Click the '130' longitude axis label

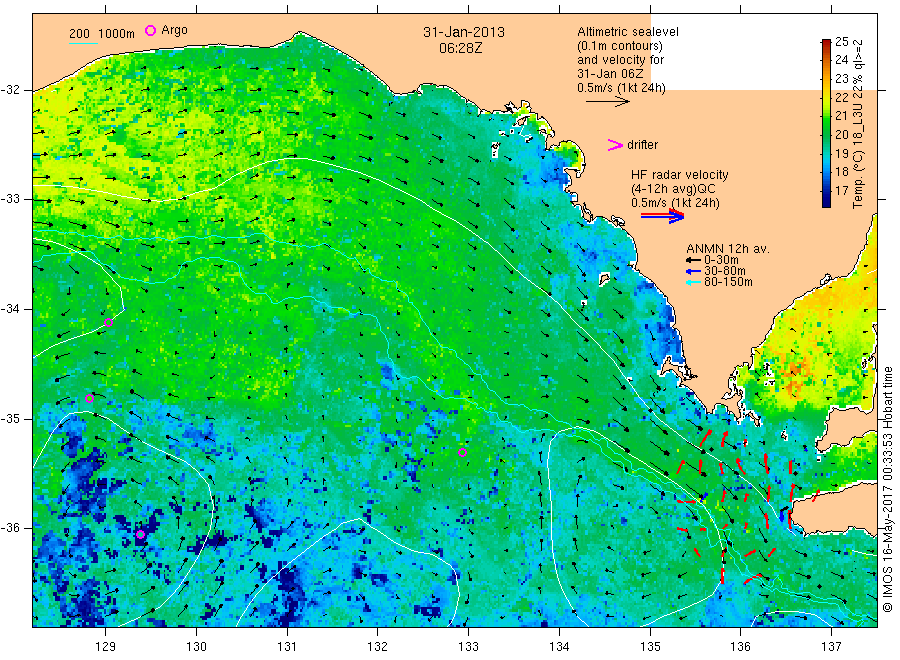(x=196, y=647)
